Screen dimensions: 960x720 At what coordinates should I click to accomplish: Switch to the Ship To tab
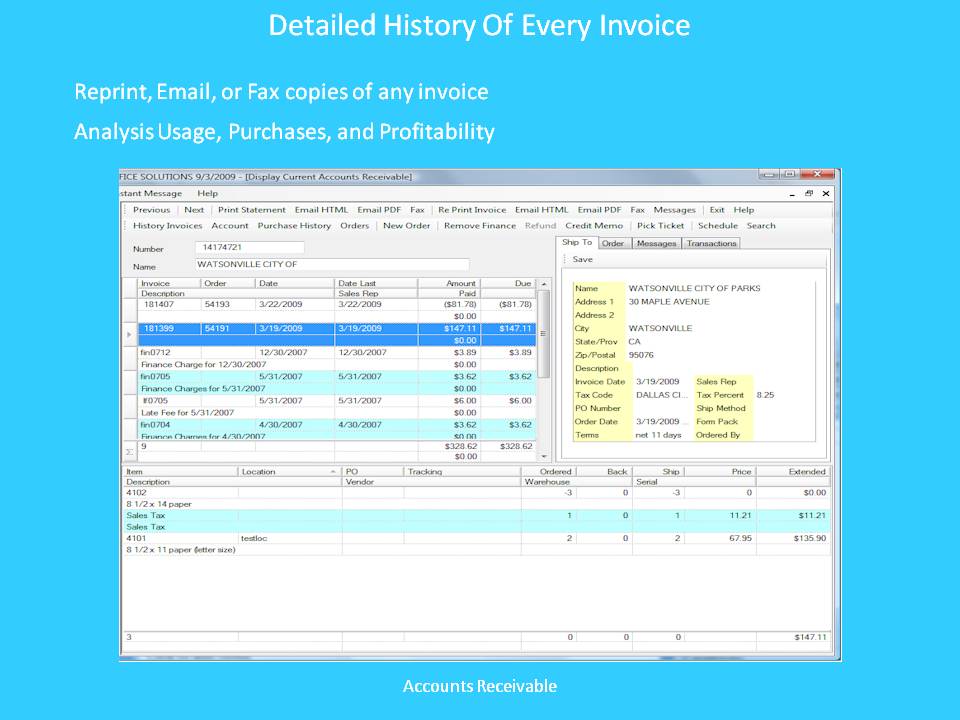pyautogui.click(x=577, y=242)
